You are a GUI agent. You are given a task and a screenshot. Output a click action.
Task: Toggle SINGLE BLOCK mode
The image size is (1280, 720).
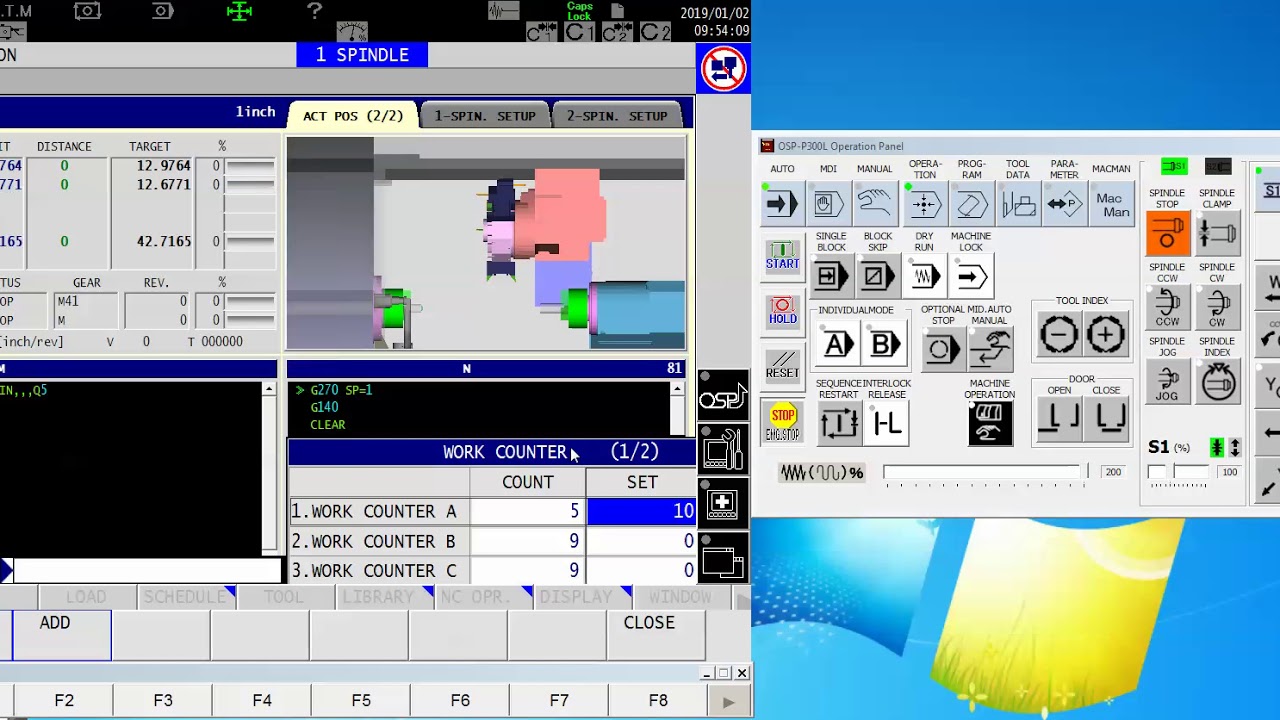click(x=830, y=276)
